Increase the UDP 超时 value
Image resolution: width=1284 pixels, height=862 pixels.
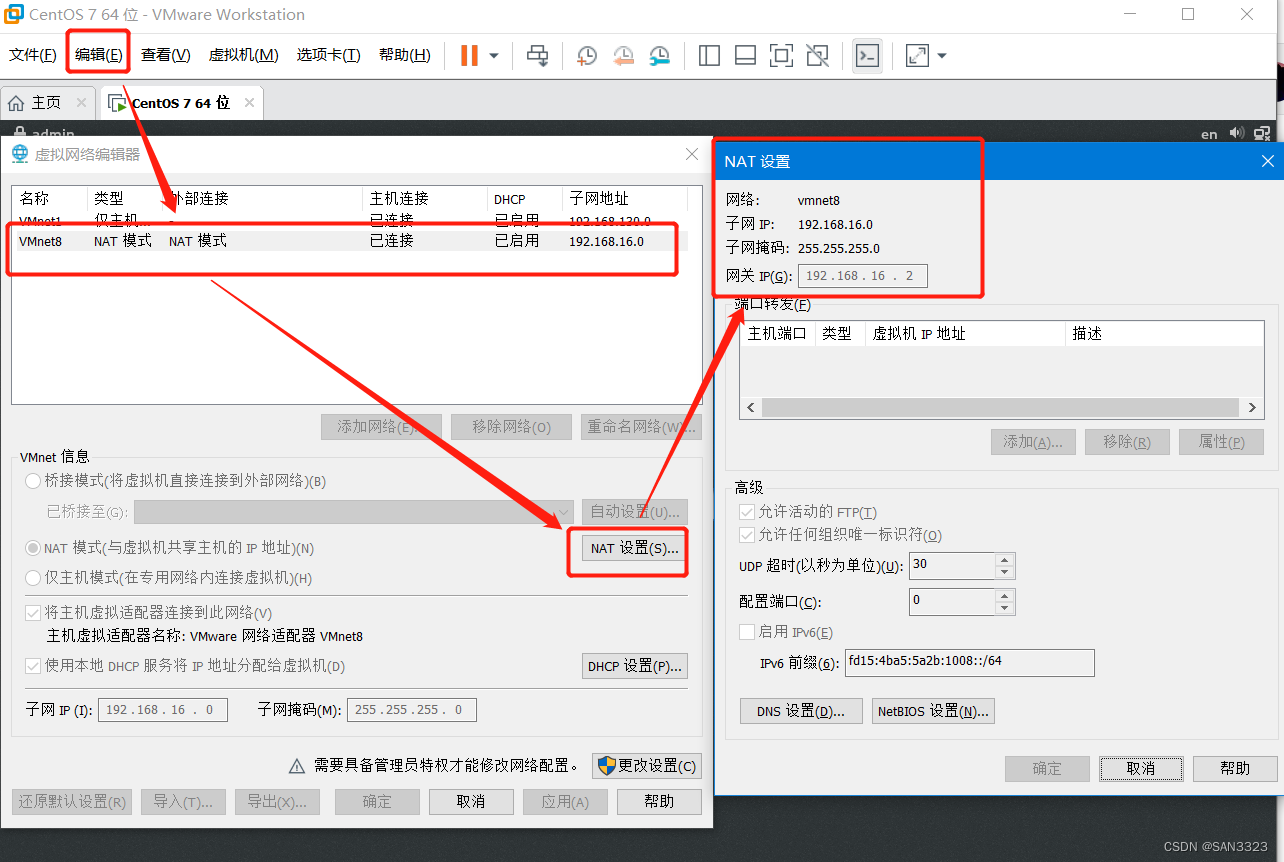tap(1005, 560)
